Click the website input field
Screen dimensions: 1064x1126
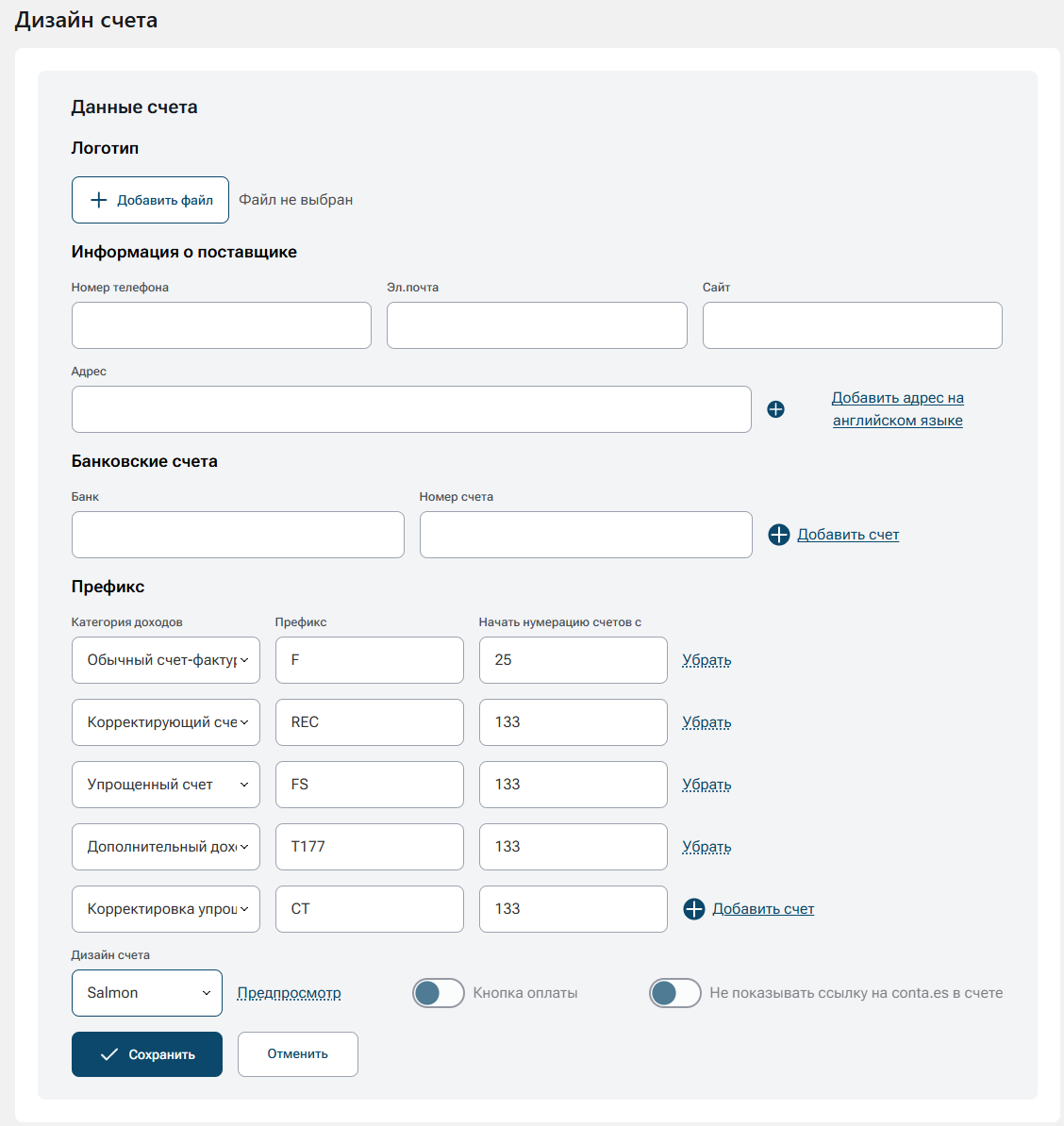coord(852,325)
